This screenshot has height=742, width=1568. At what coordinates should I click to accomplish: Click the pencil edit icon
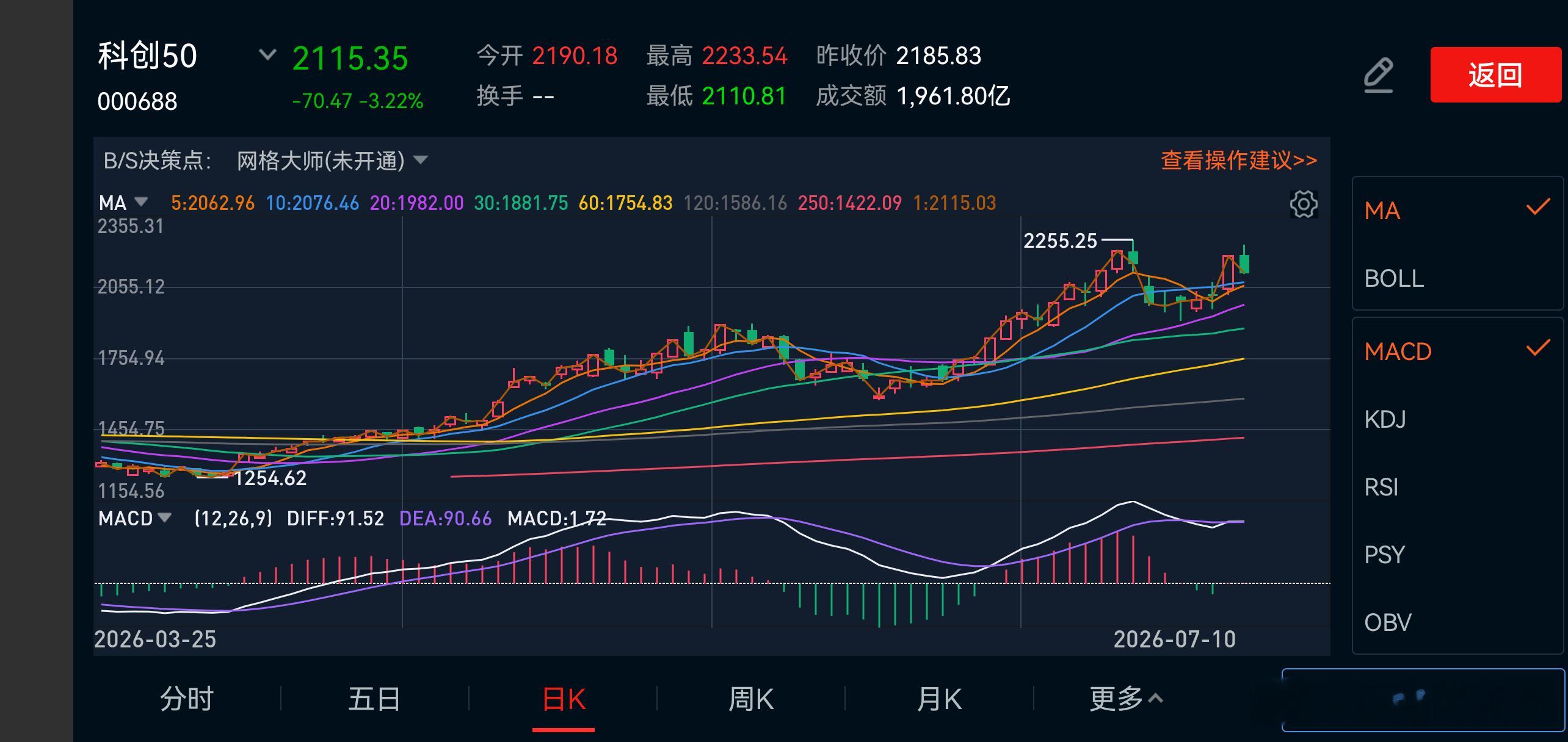coord(1379,75)
